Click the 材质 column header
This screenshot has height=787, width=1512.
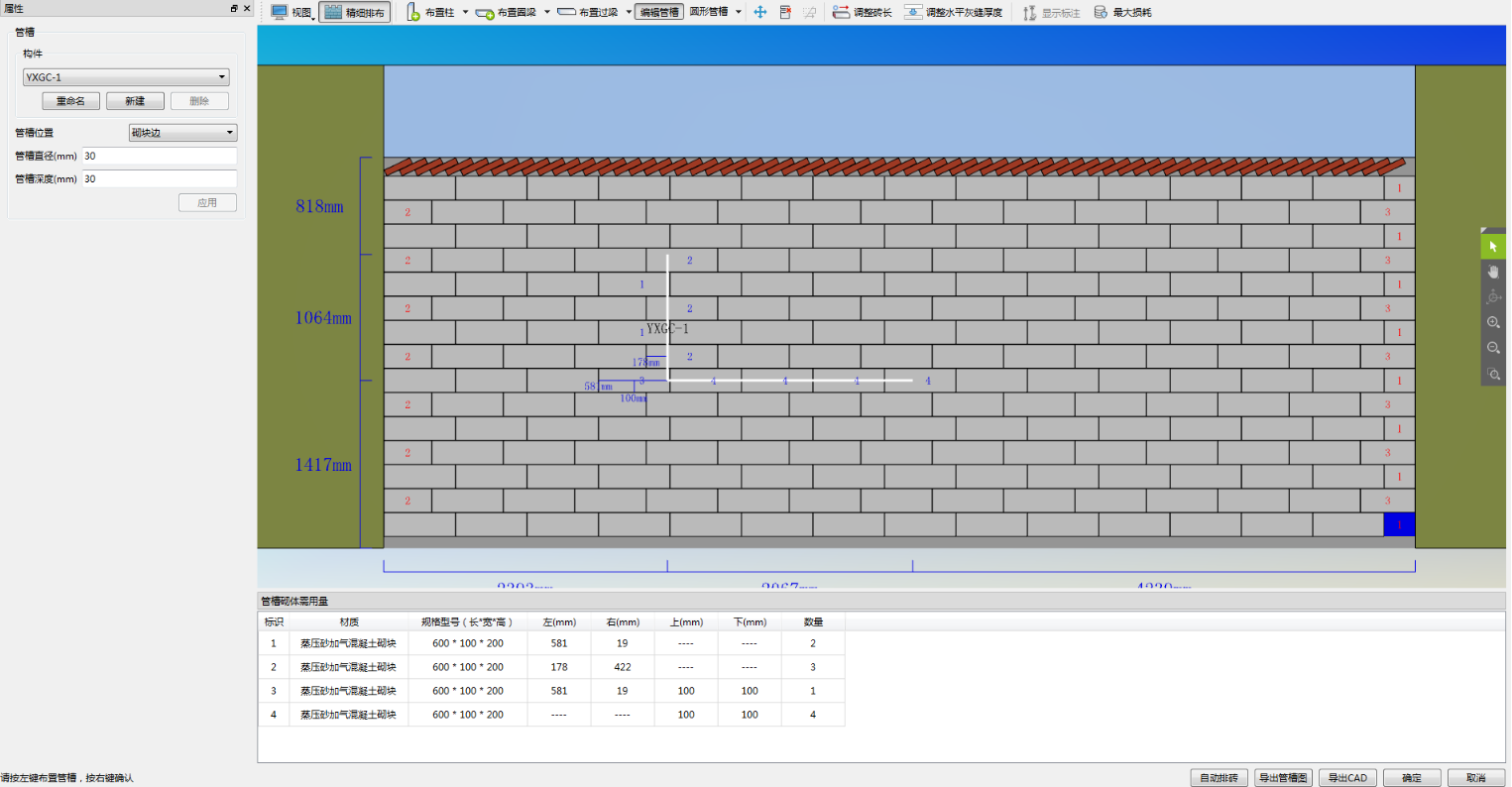pyautogui.click(x=349, y=621)
